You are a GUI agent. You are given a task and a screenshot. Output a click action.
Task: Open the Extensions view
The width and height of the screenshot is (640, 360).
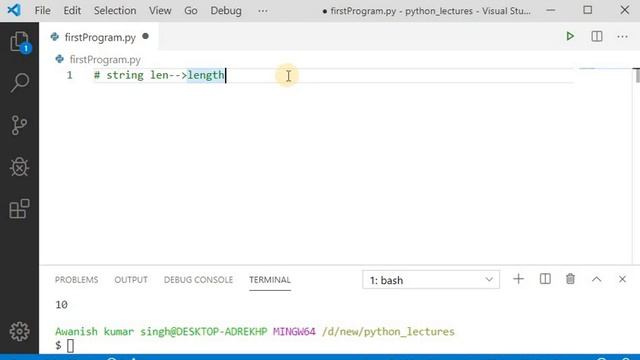pos(19,209)
